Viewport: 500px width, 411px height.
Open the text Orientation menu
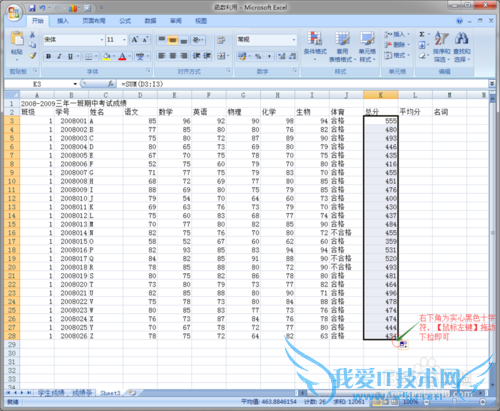point(198,40)
